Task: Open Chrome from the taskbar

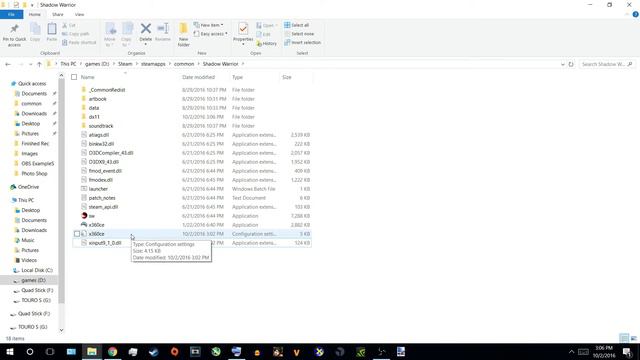Action: 113,351
